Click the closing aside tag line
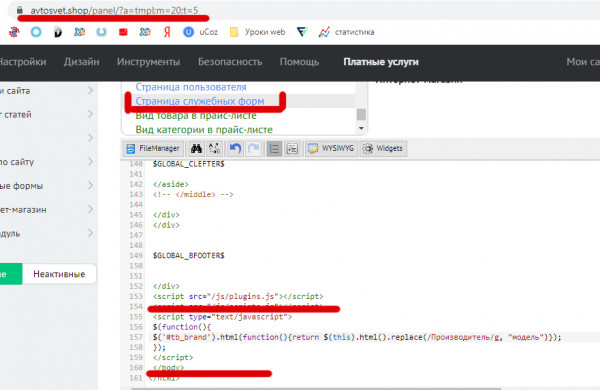Screen dimensions: 600x390 (x=171, y=184)
